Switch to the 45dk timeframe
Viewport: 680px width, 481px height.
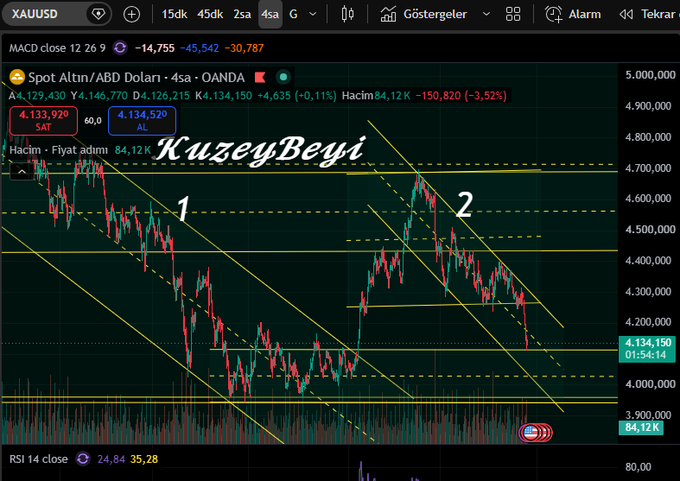[210, 14]
